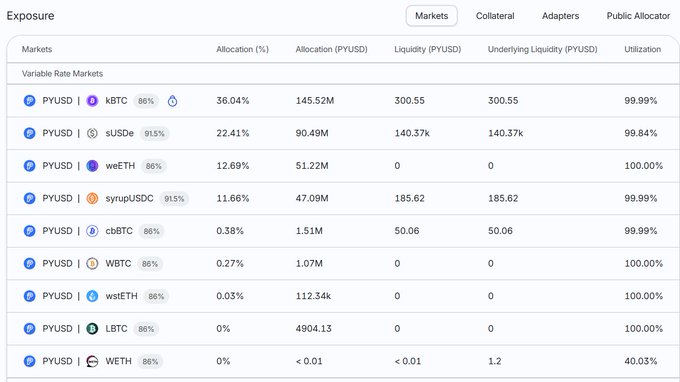
Task: Open the Public Allocator tab
Action: (638, 16)
